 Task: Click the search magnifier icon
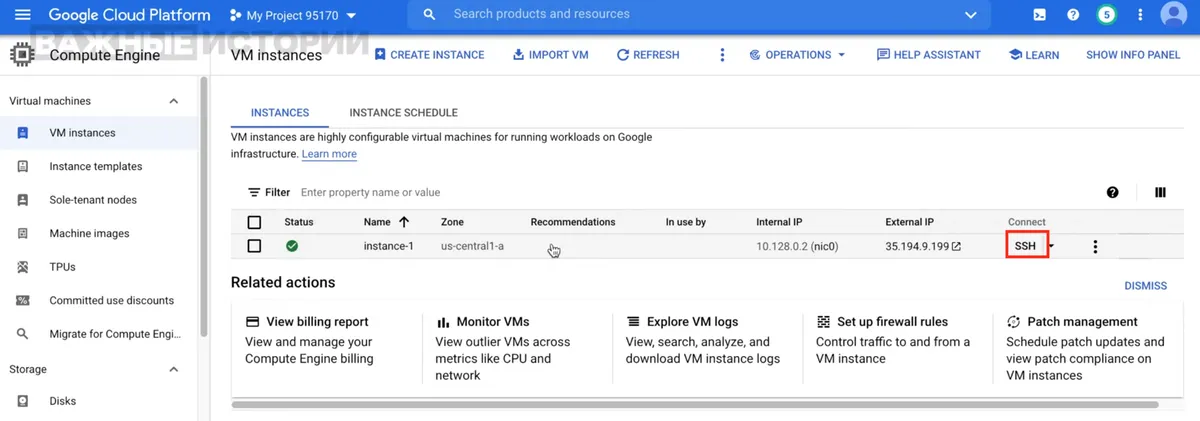click(430, 15)
